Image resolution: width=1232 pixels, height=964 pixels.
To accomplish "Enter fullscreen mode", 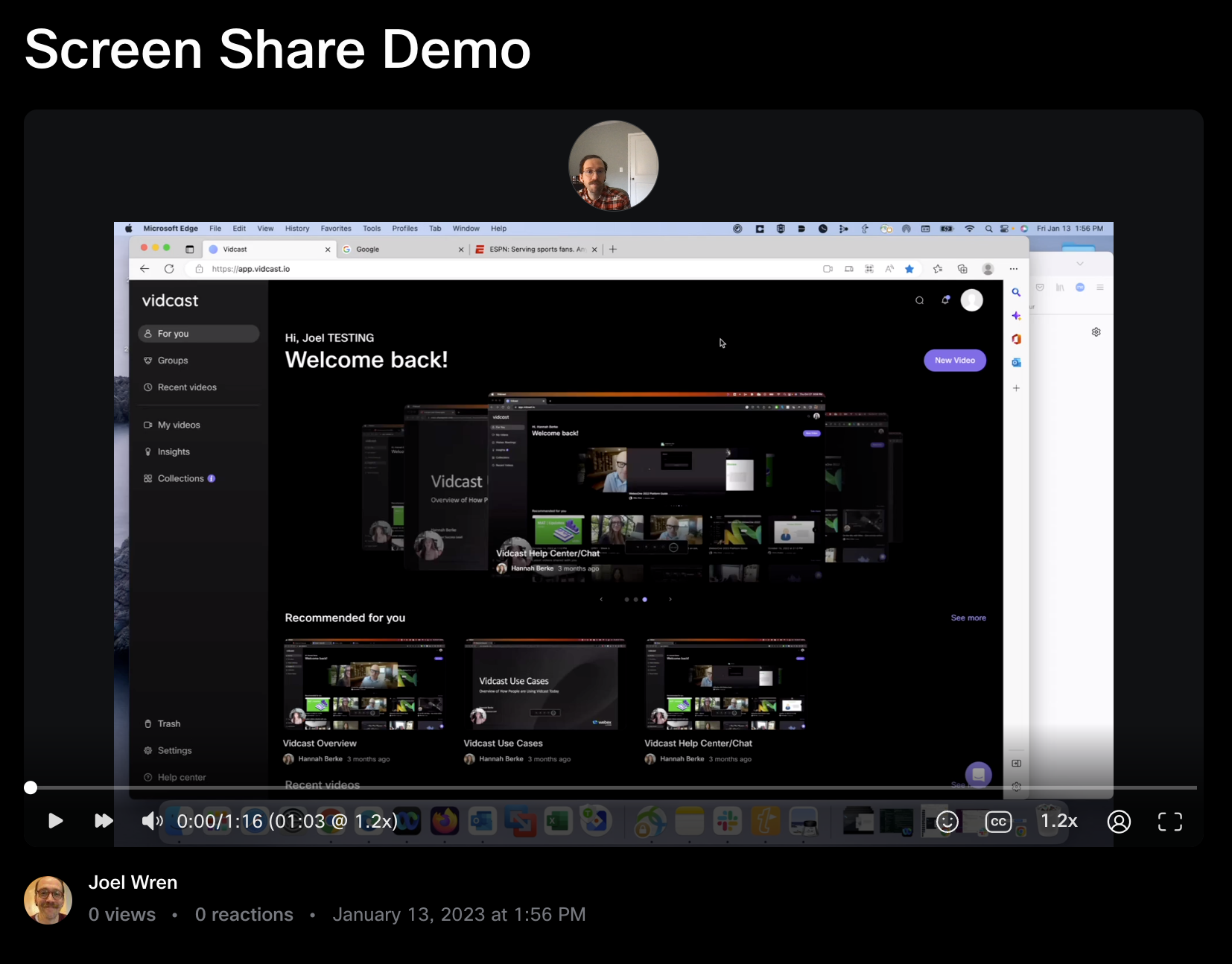I will (1170, 822).
